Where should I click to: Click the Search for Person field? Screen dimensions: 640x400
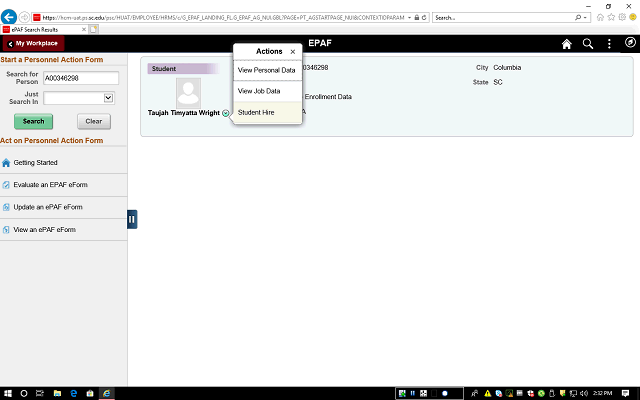pos(81,78)
